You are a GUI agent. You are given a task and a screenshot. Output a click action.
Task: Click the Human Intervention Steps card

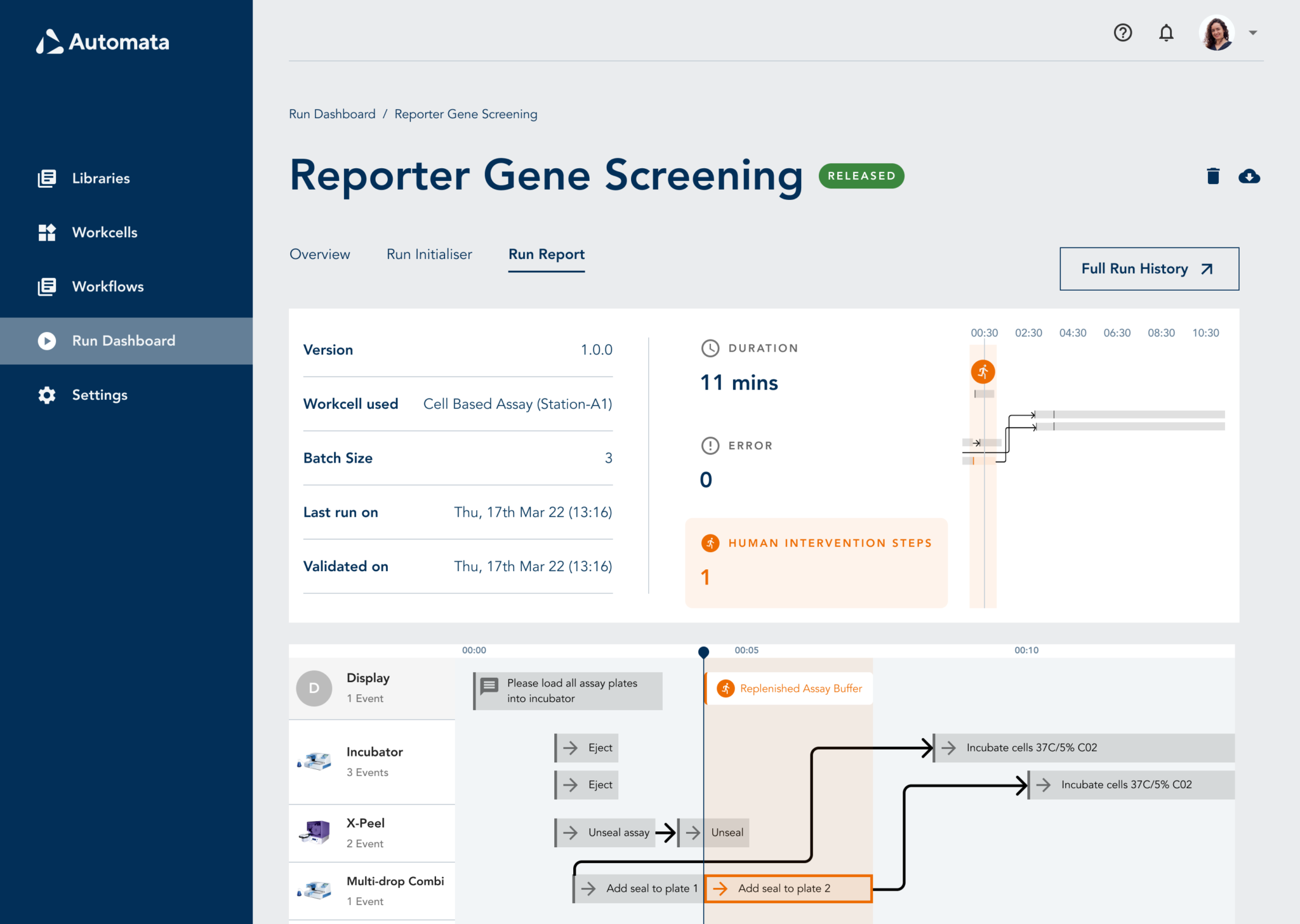coord(816,562)
